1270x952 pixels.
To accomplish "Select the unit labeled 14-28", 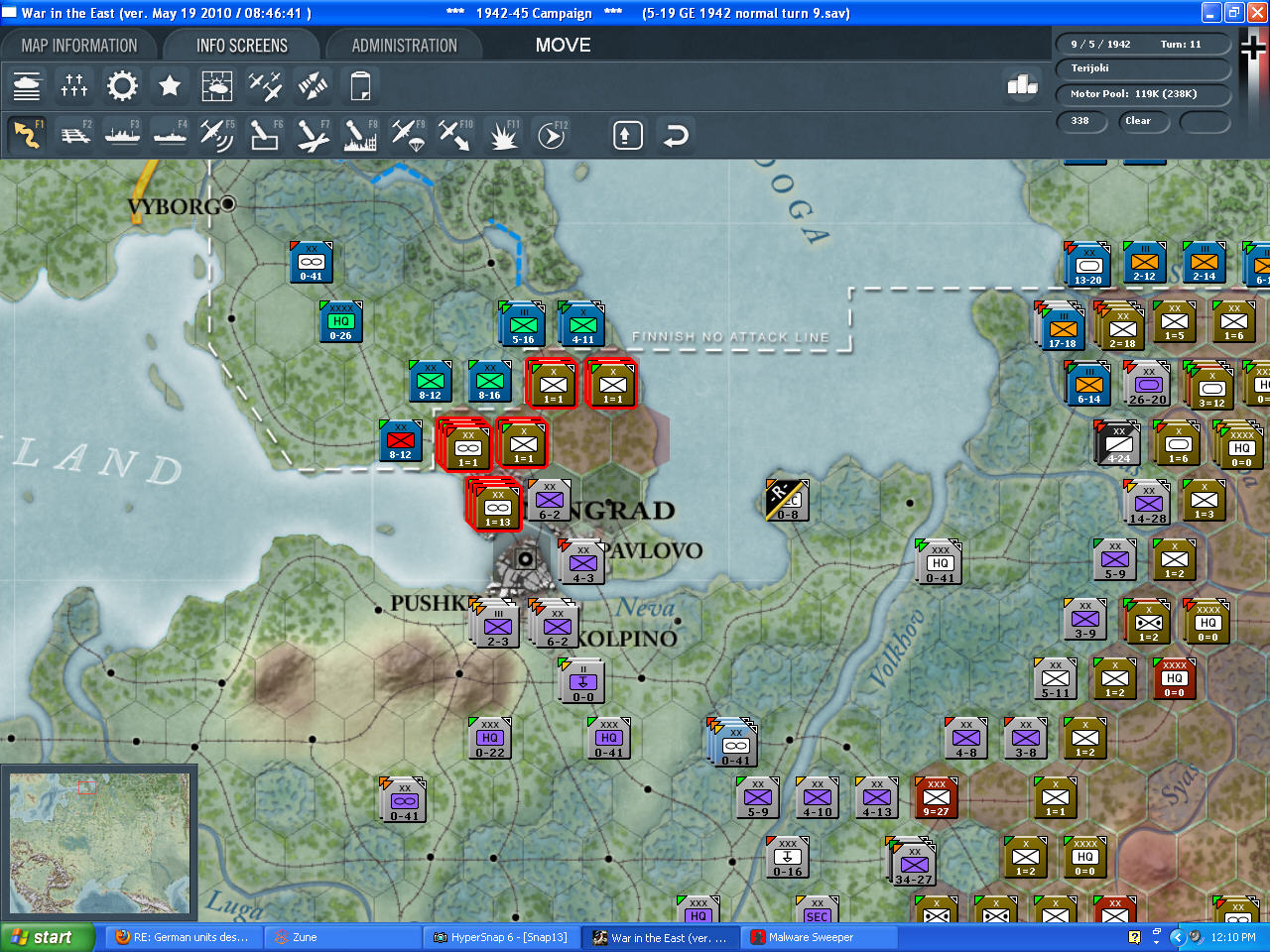I will [x=1147, y=503].
